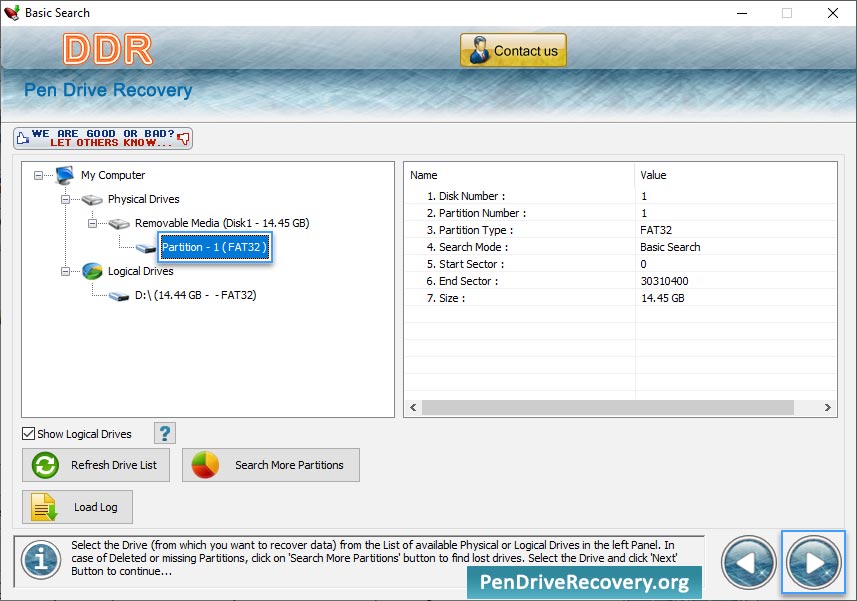
Task: Click the green refresh arrows icon
Action: 45,466
